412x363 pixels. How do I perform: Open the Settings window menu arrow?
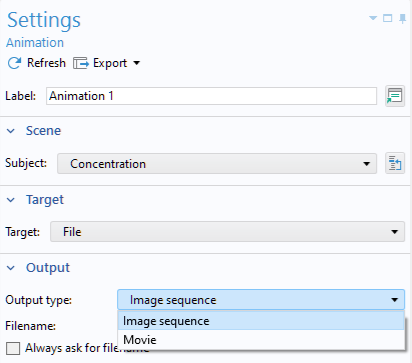click(x=373, y=18)
